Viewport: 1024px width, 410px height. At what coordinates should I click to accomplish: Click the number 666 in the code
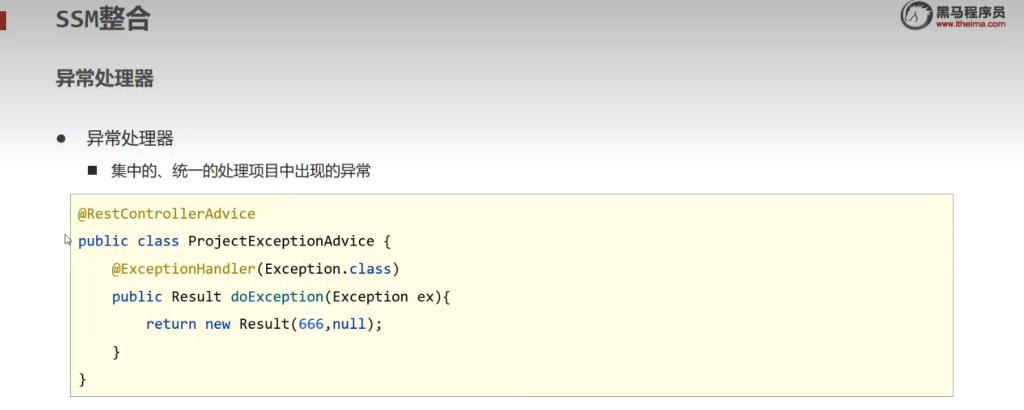(309, 324)
